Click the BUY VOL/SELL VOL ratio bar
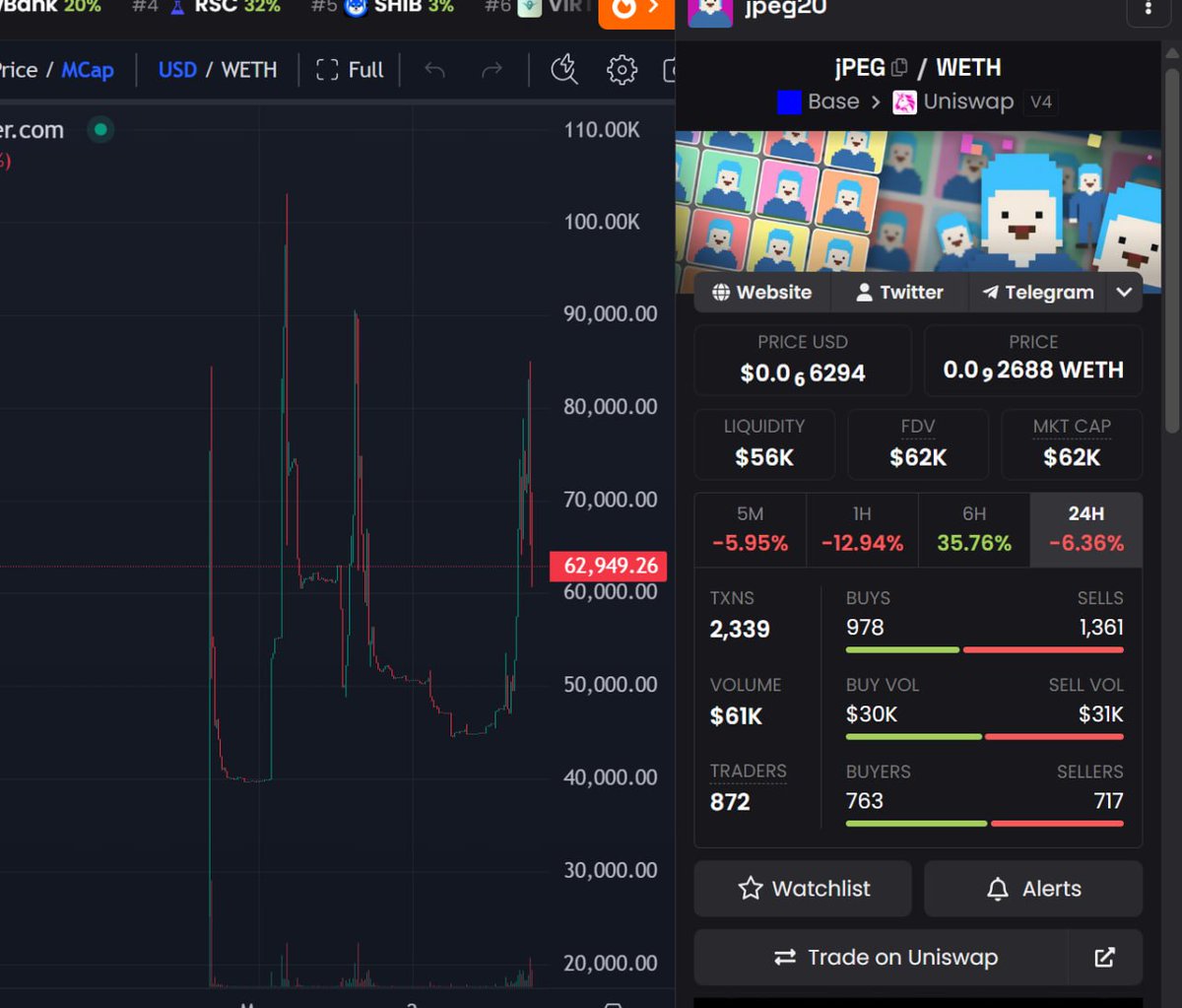Image resolution: width=1182 pixels, height=1008 pixels. click(x=984, y=736)
